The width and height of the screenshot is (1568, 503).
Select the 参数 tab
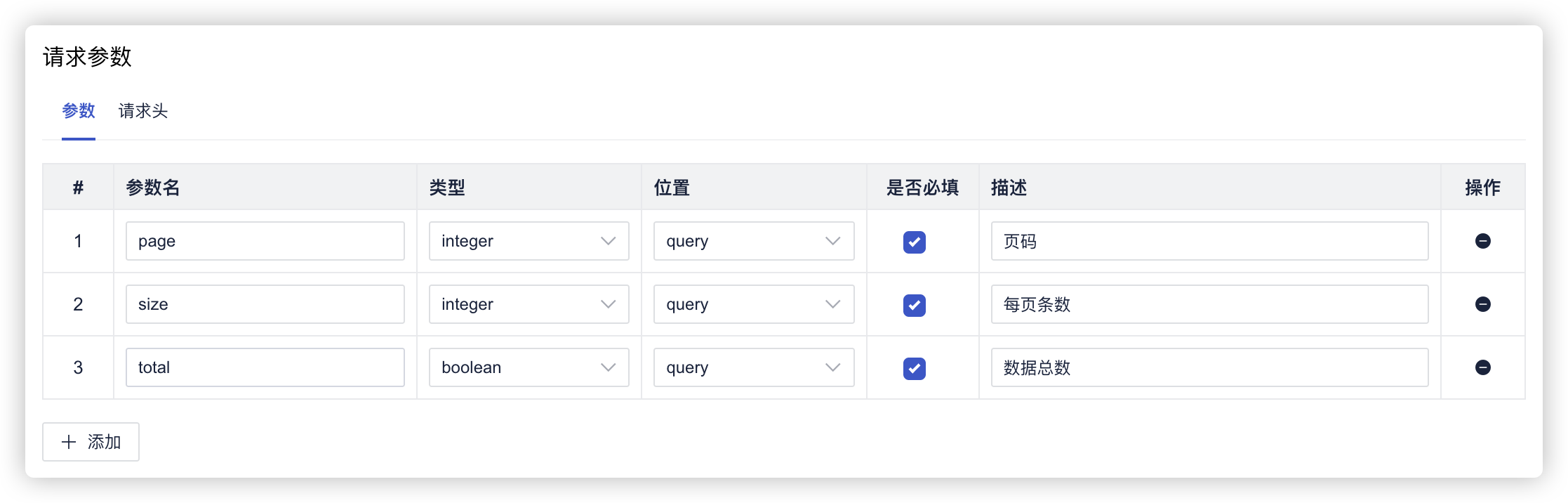[x=78, y=111]
